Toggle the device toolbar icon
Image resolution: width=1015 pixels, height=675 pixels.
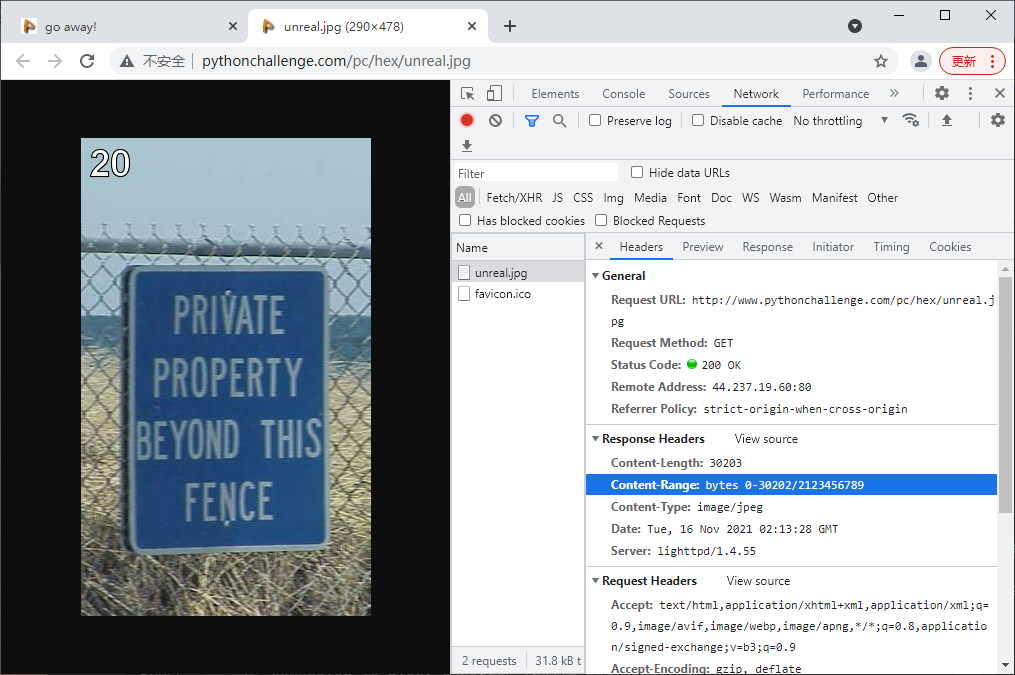click(x=494, y=94)
